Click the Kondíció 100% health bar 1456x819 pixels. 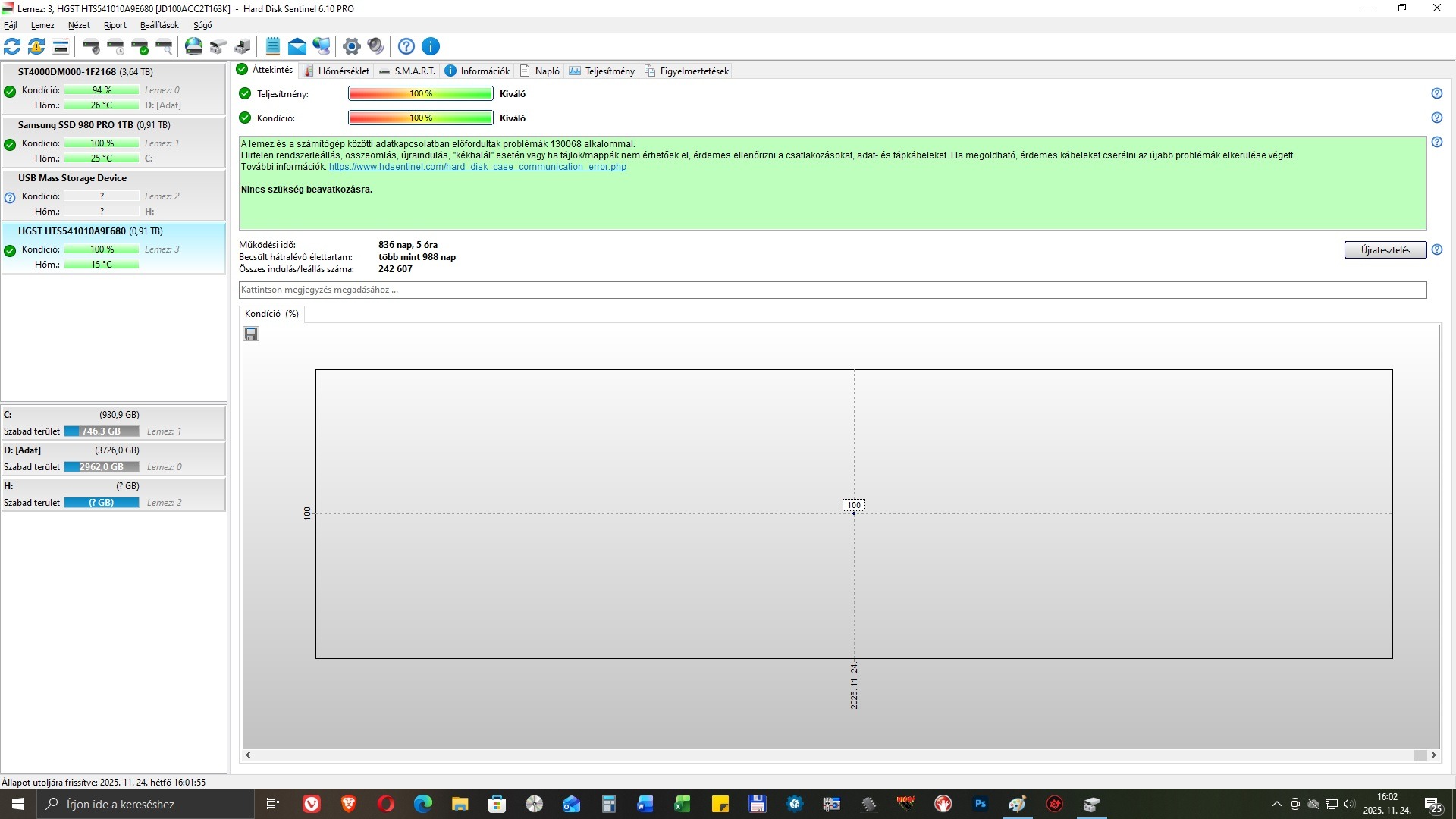pyautogui.click(x=420, y=118)
